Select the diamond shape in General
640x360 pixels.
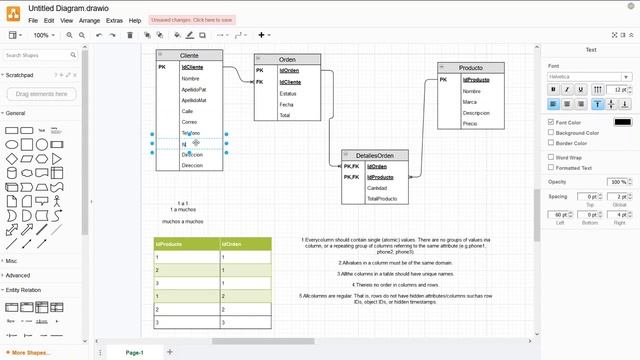tap(12, 159)
